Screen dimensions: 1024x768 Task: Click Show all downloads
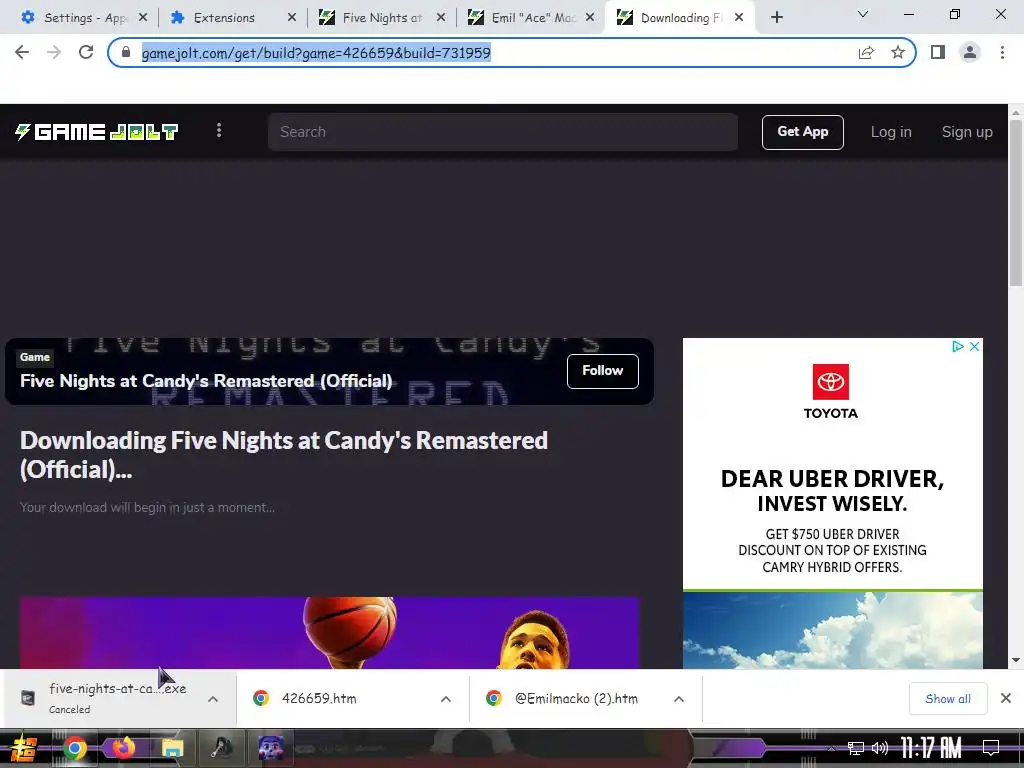(948, 699)
